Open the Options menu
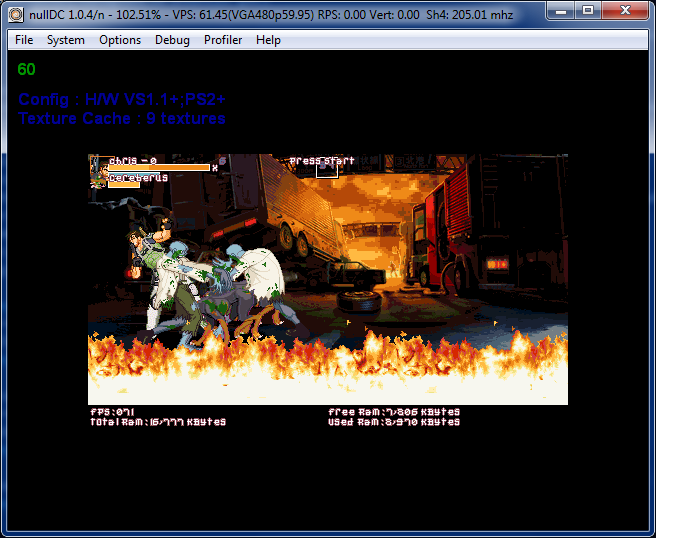This screenshot has width=683, height=538. tap(120, 40)
